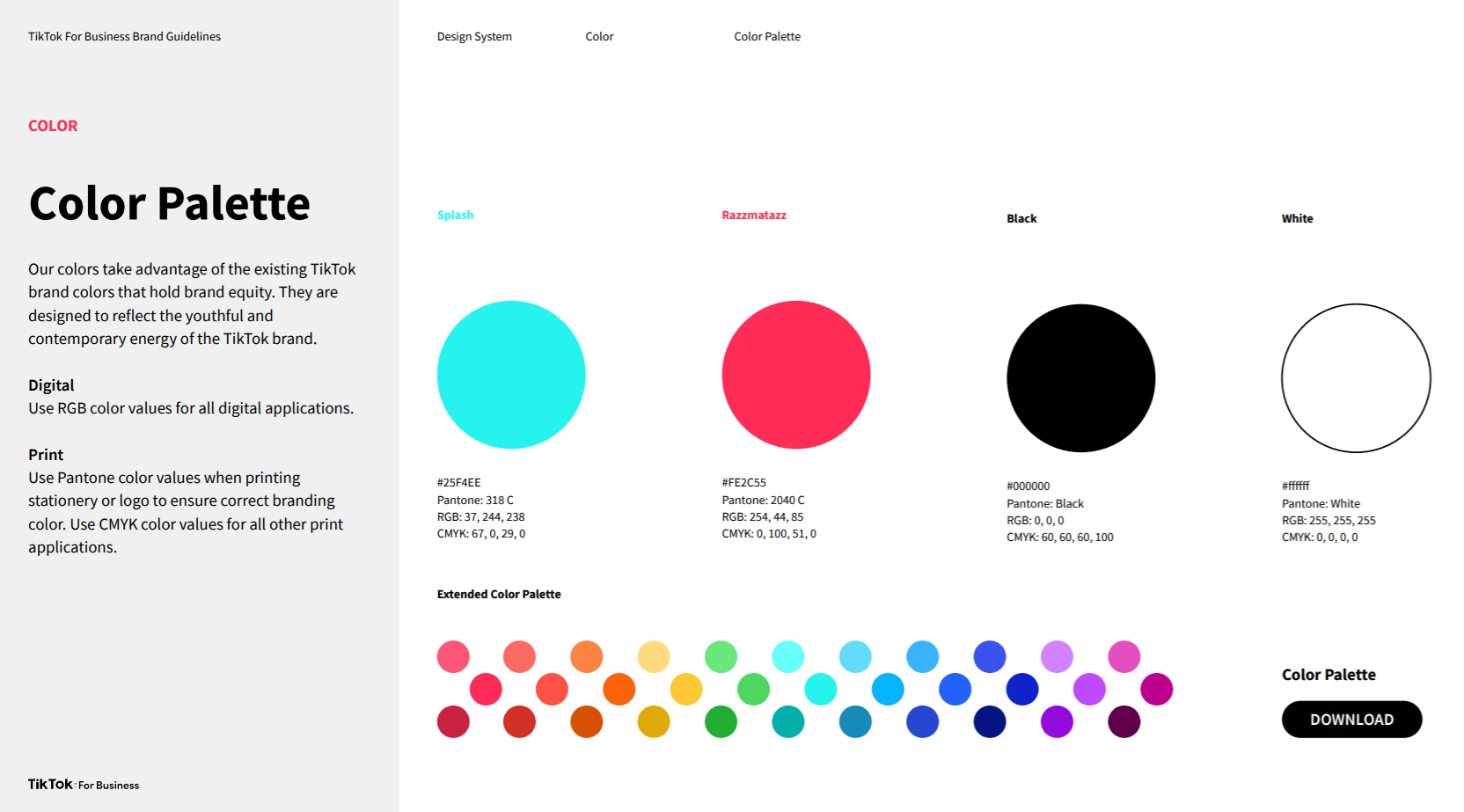Click the Pantone: 2040 C value
Viewport: 1464px width, 812px height.
coord(764,501)
